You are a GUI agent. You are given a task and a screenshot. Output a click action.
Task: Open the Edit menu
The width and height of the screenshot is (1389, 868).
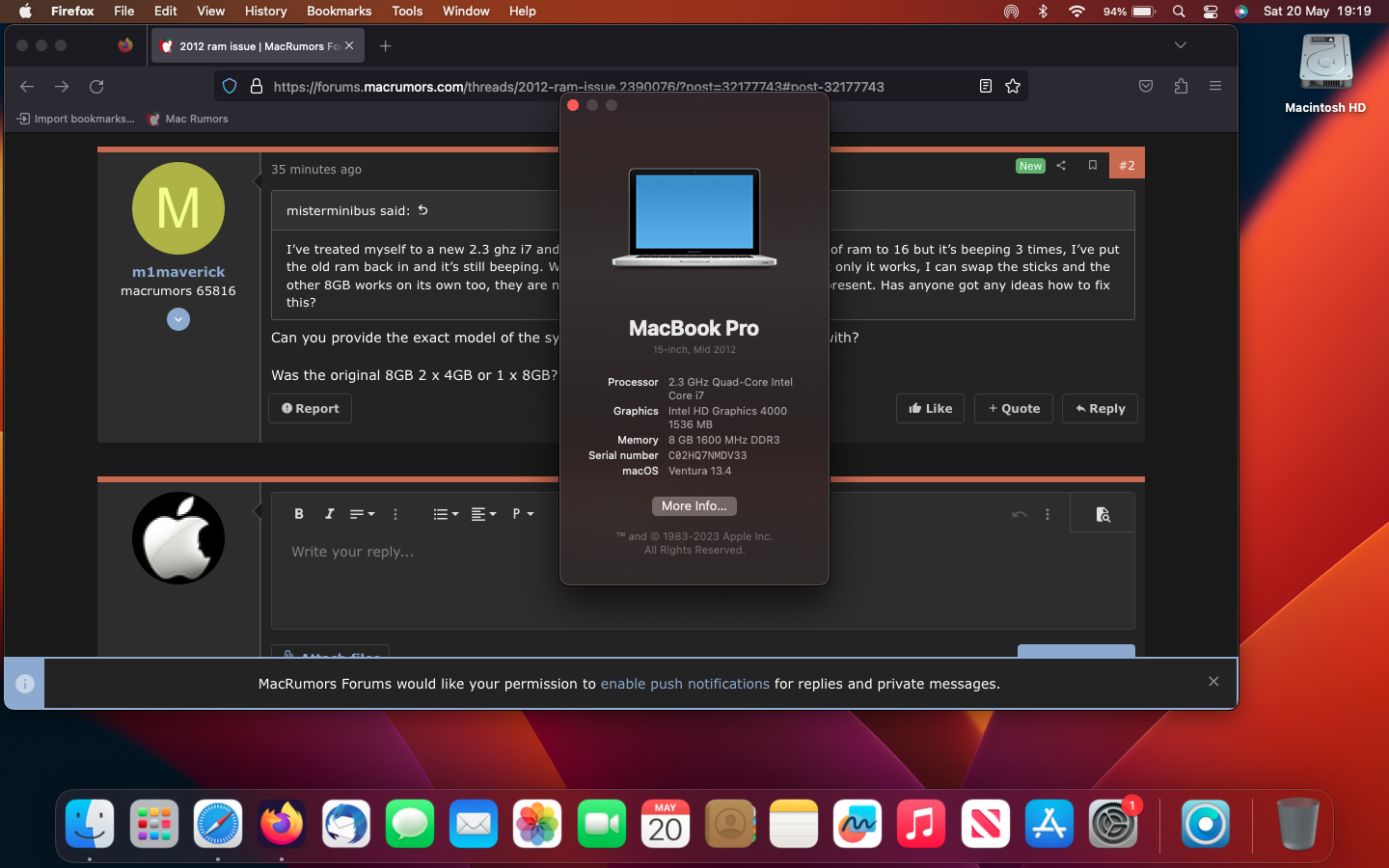[x=166, y=11]
